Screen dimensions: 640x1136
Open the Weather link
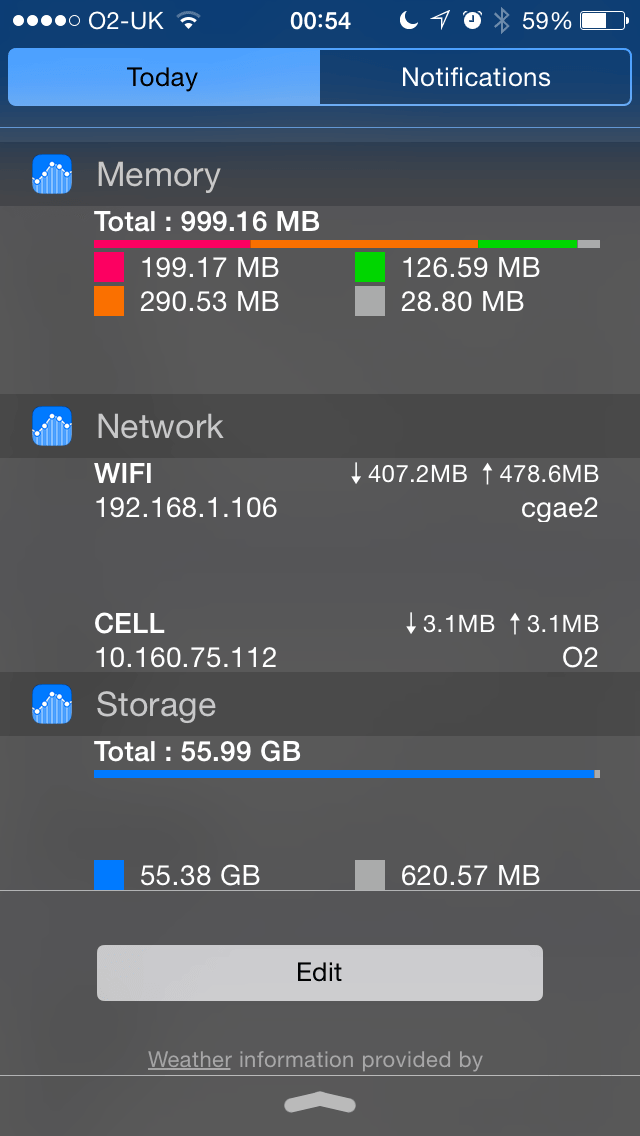[190, 1060]
